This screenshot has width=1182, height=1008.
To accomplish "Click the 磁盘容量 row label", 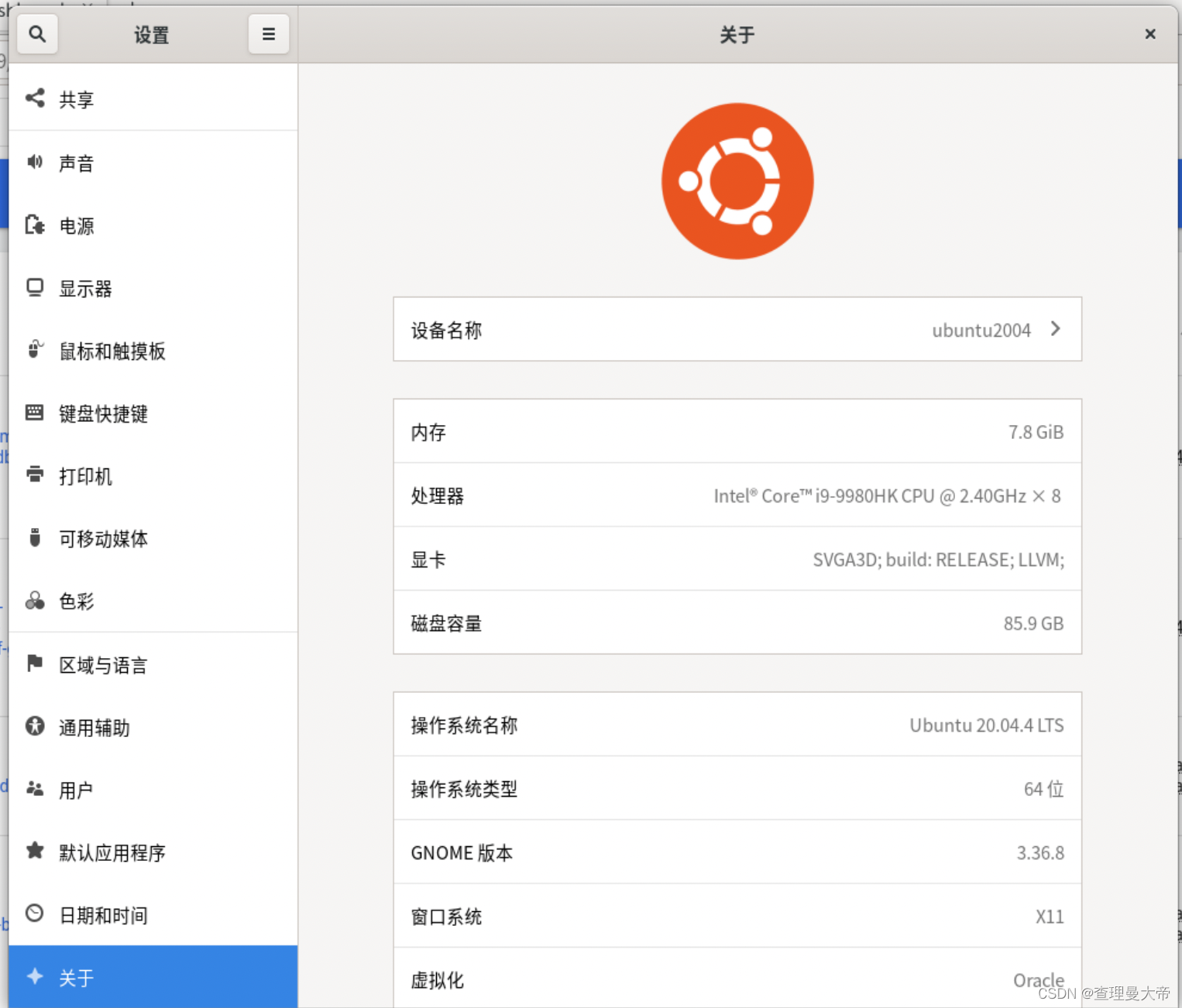I will 446,623.
